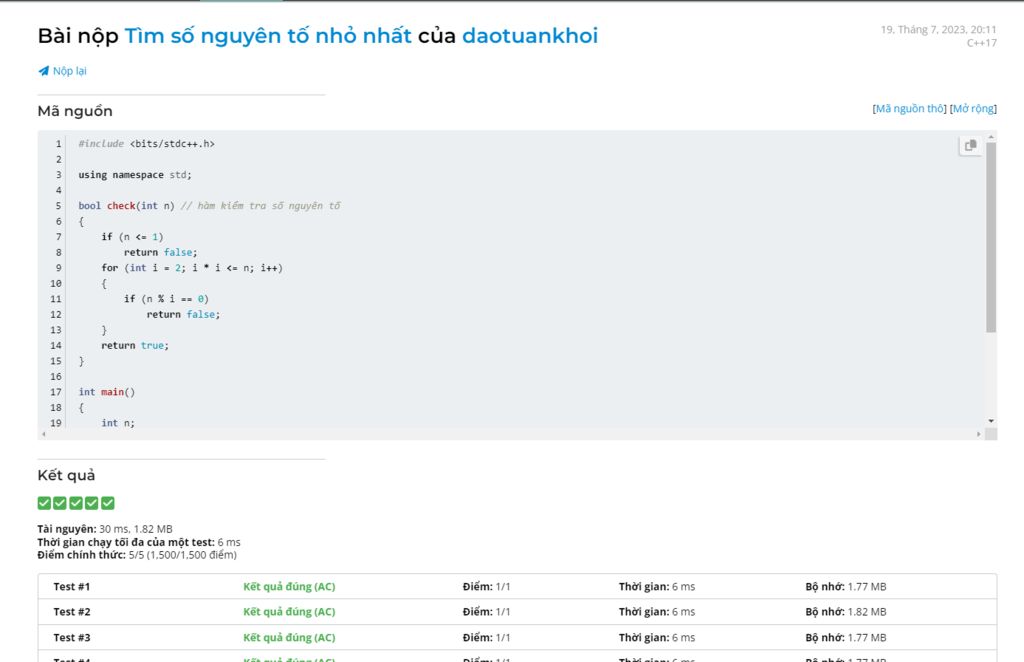
Task: Click the third green checkmark test icon
Action: (x=76, y=503)
